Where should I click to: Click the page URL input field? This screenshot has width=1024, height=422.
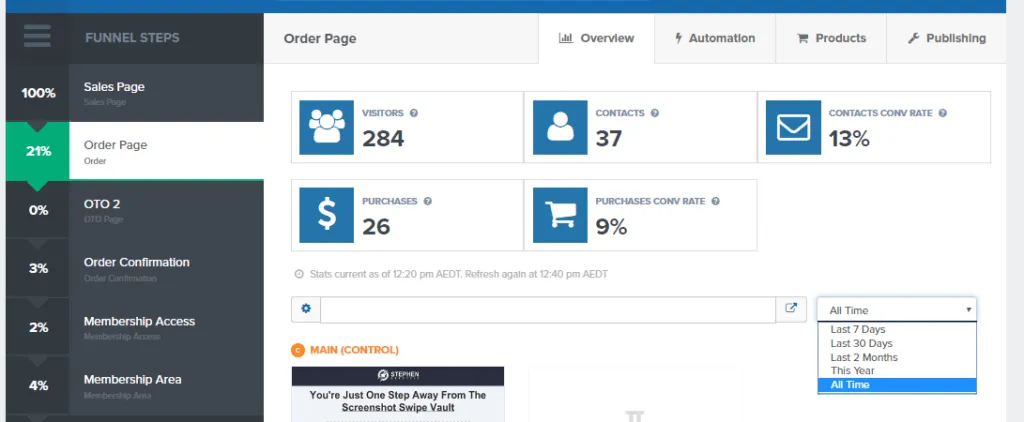pos(548,310)
